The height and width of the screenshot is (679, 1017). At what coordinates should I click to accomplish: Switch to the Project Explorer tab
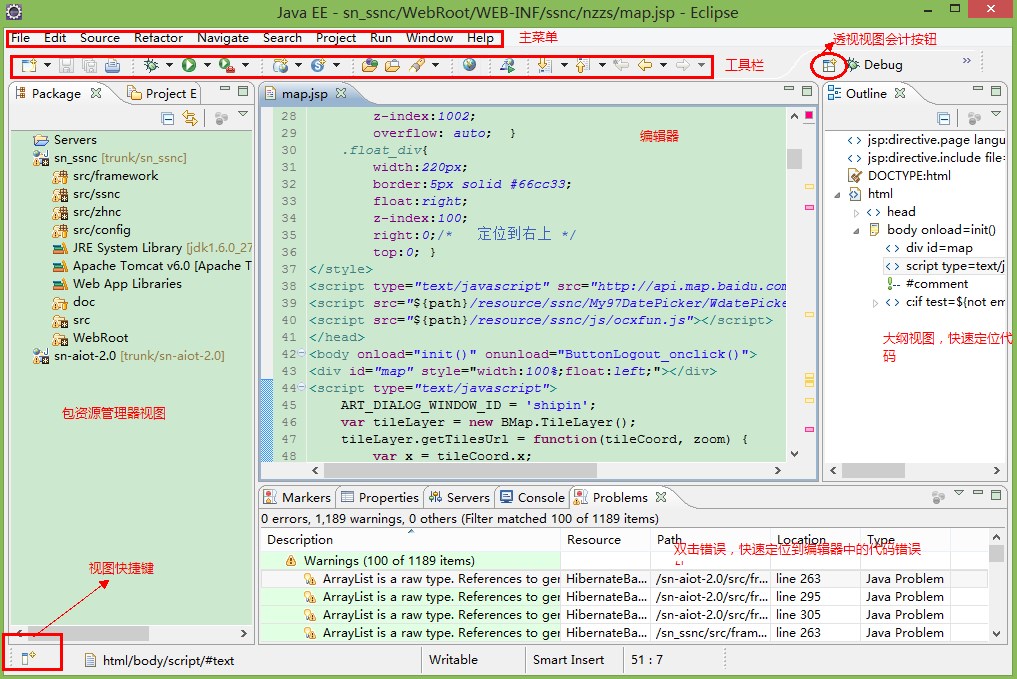coord(162,93)
